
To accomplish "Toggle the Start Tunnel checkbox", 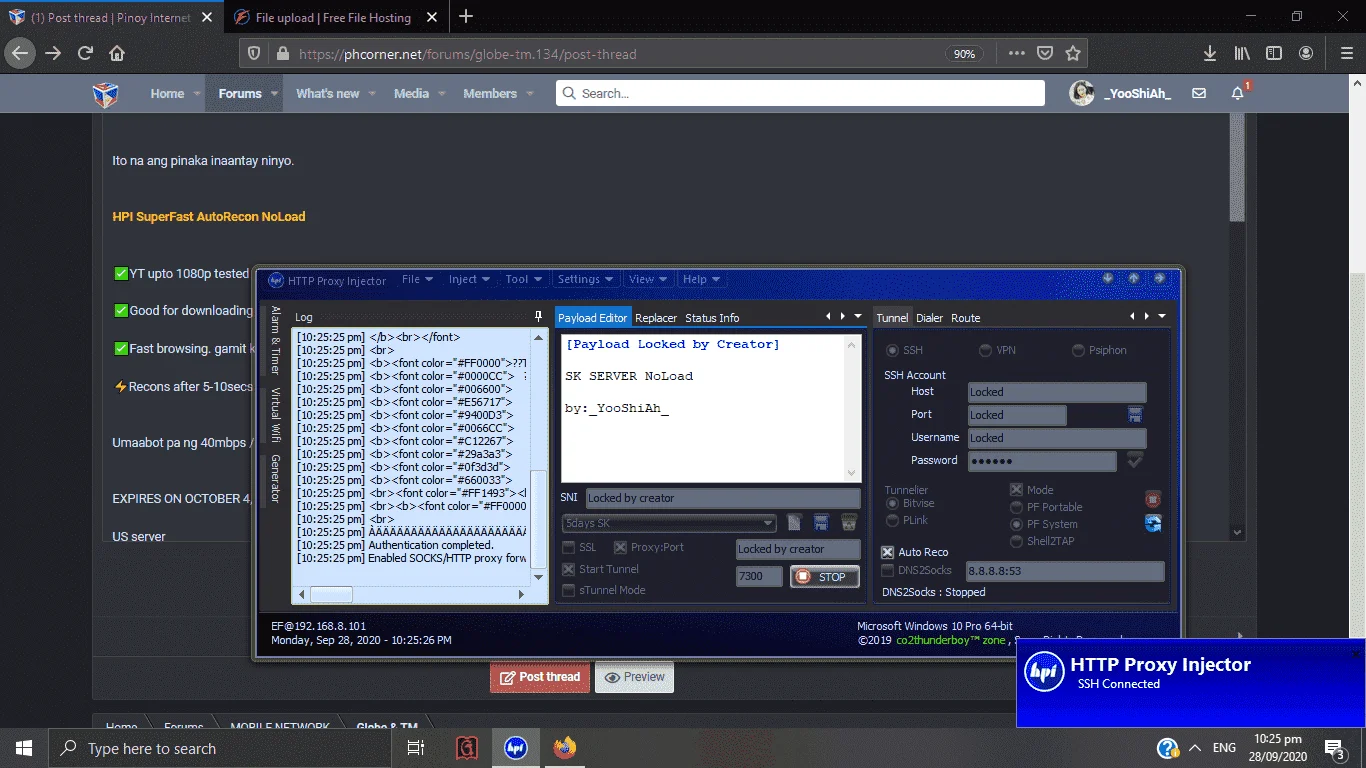I will 569,569.
